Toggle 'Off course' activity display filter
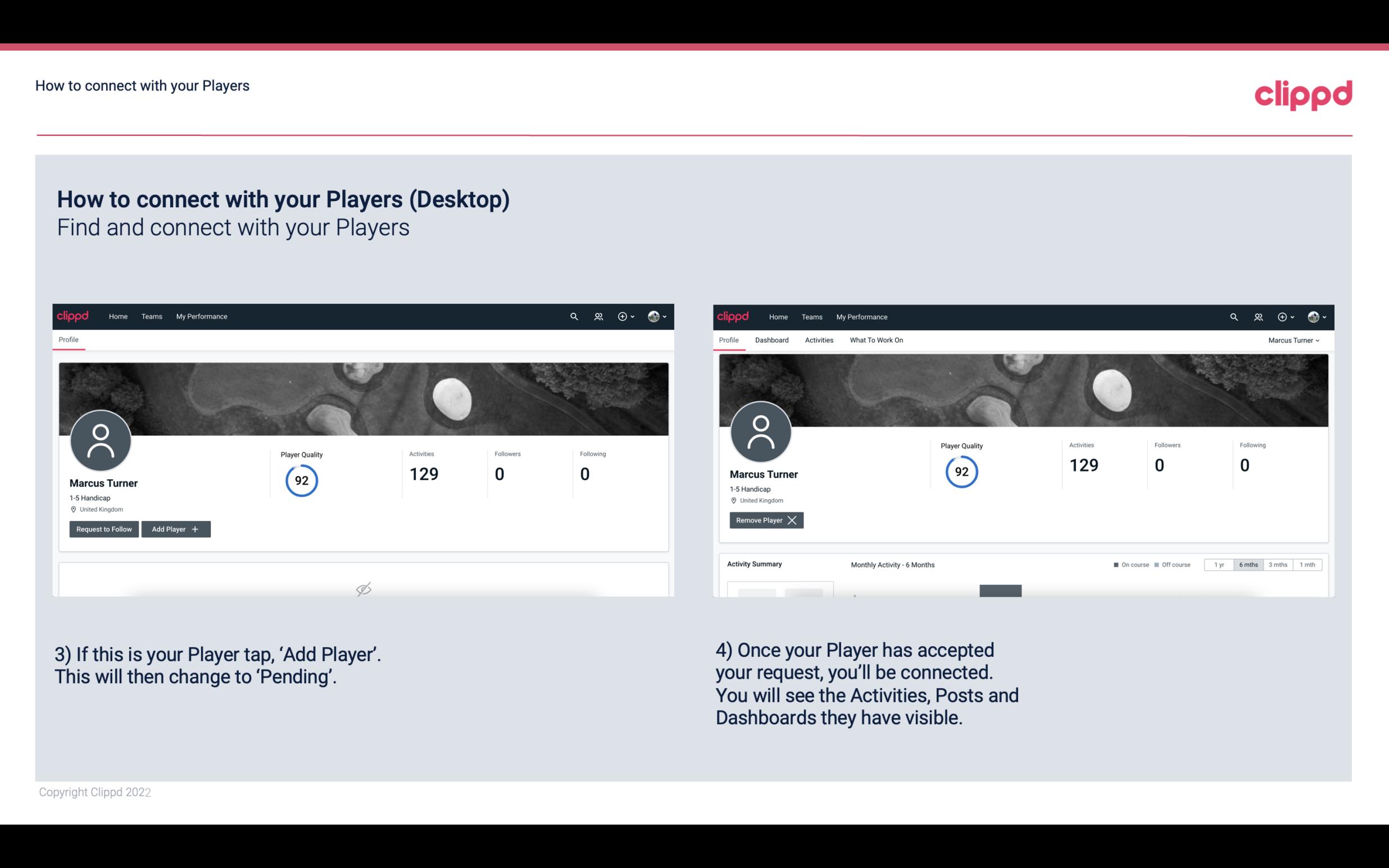 click(1171, 563)
